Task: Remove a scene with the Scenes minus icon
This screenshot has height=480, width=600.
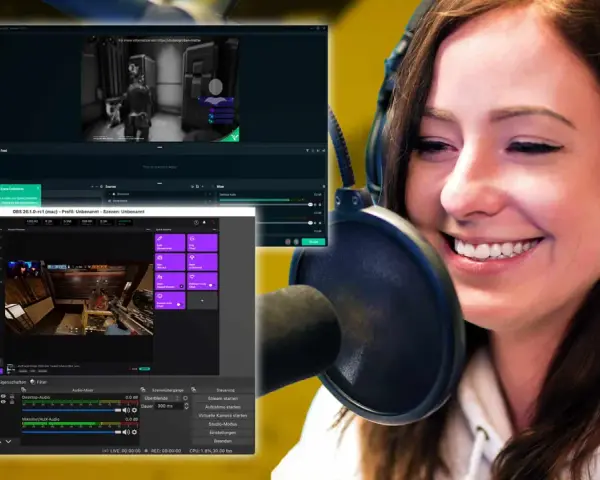Action: coord(96,187)
